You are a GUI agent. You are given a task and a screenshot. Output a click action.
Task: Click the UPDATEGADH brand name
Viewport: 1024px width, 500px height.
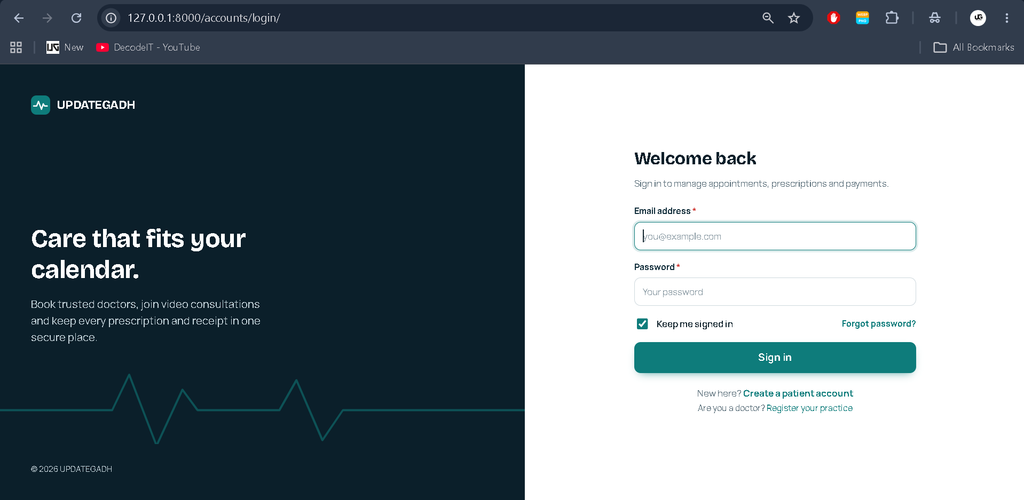pyautogui.click(x=96, y=105)
